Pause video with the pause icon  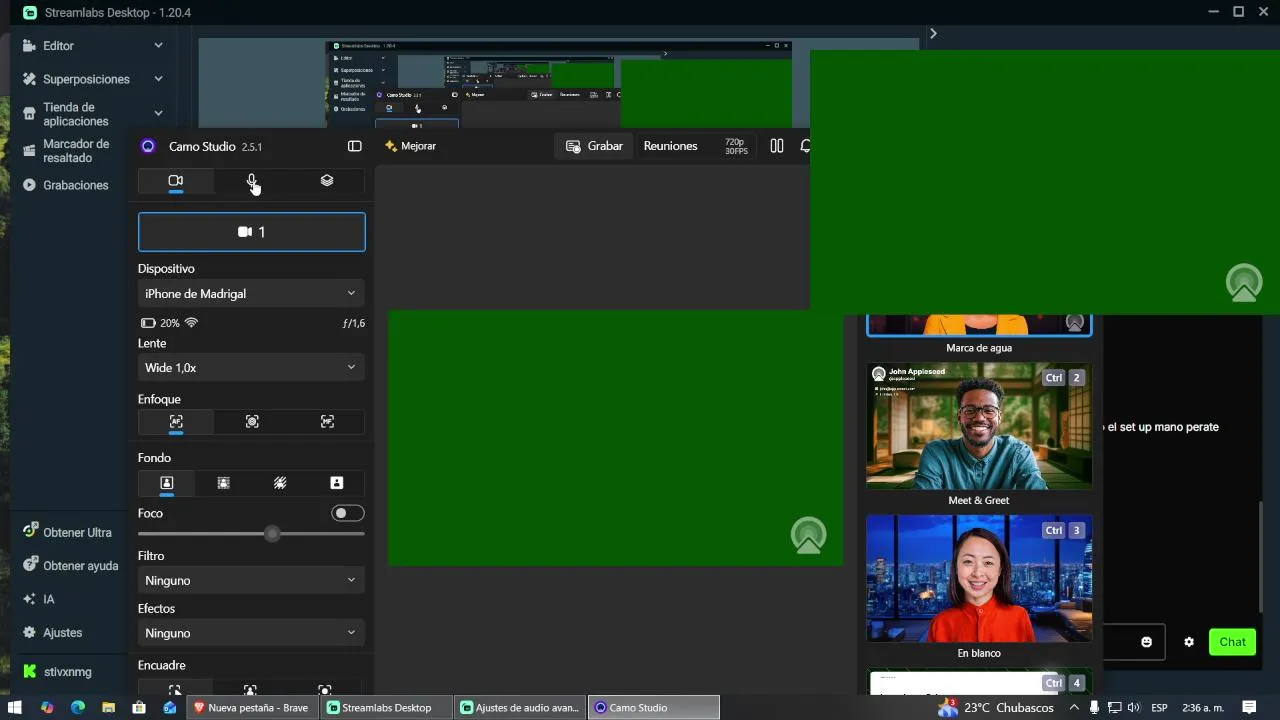(x=777, y=146)
